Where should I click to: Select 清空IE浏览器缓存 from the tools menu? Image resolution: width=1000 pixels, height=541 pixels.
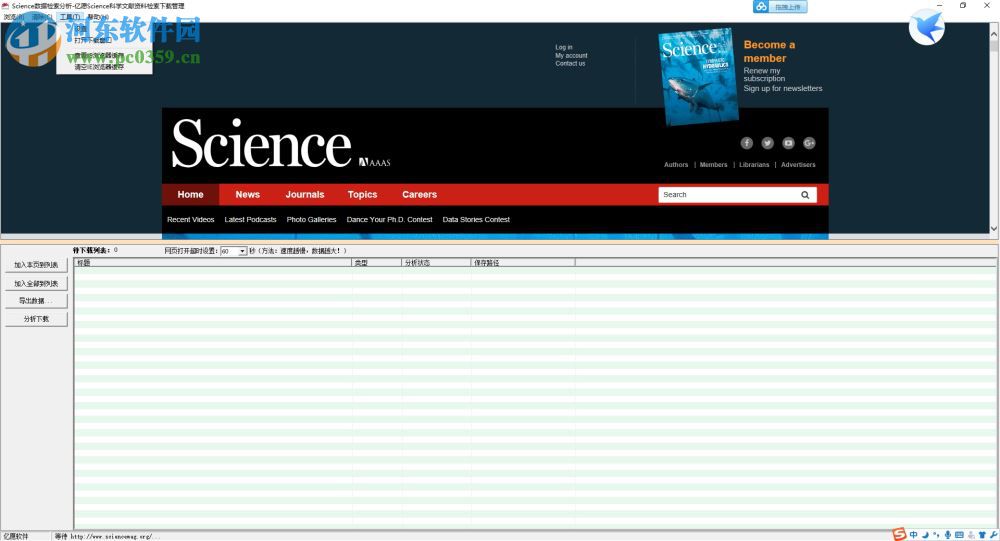point(99,66)
